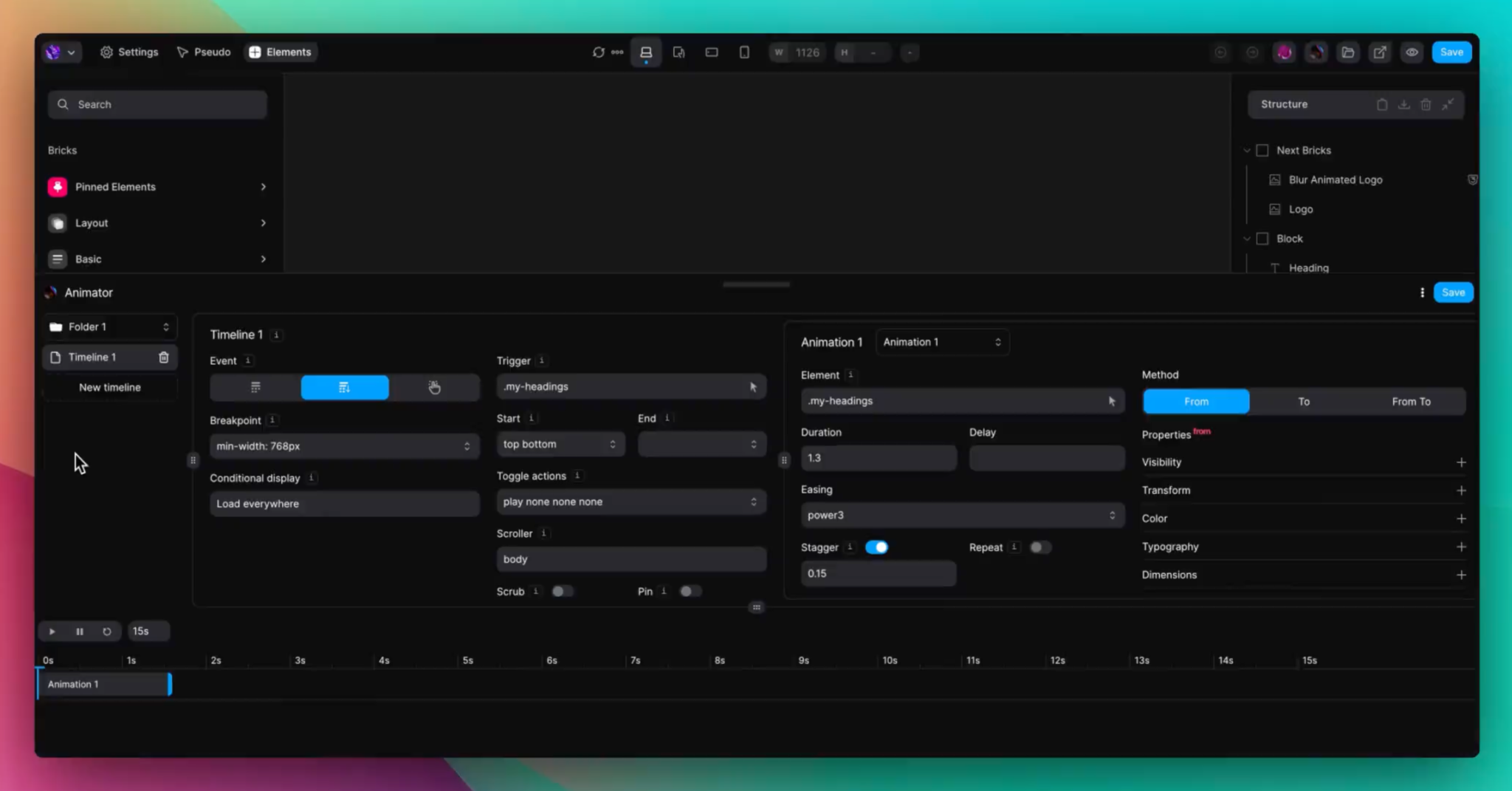Turn on the Scrub toggle
Screen dimensions: 1512x791
(x=563, y=592)
